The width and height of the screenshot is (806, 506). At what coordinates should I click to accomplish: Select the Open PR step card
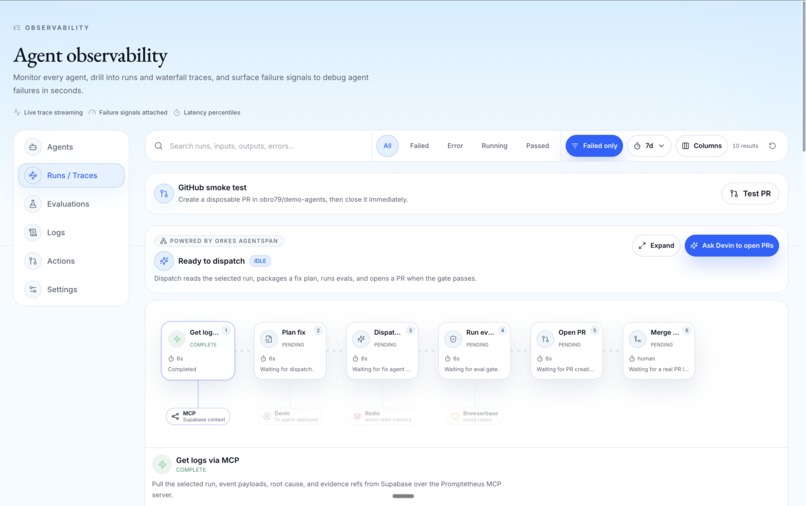tap(566, 351)
